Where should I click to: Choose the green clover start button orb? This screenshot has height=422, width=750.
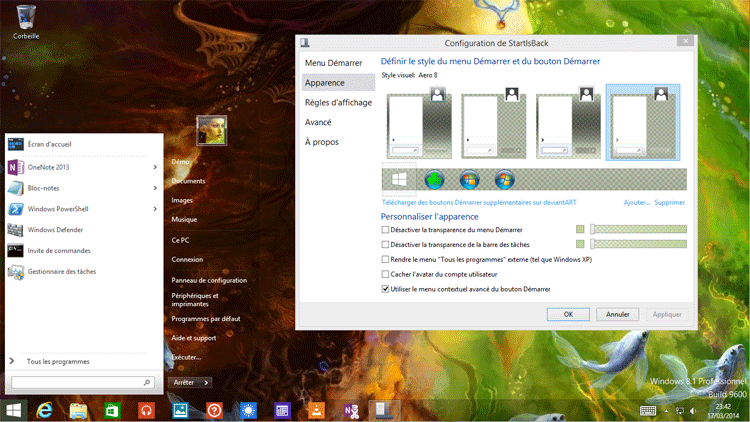(433, 180)
